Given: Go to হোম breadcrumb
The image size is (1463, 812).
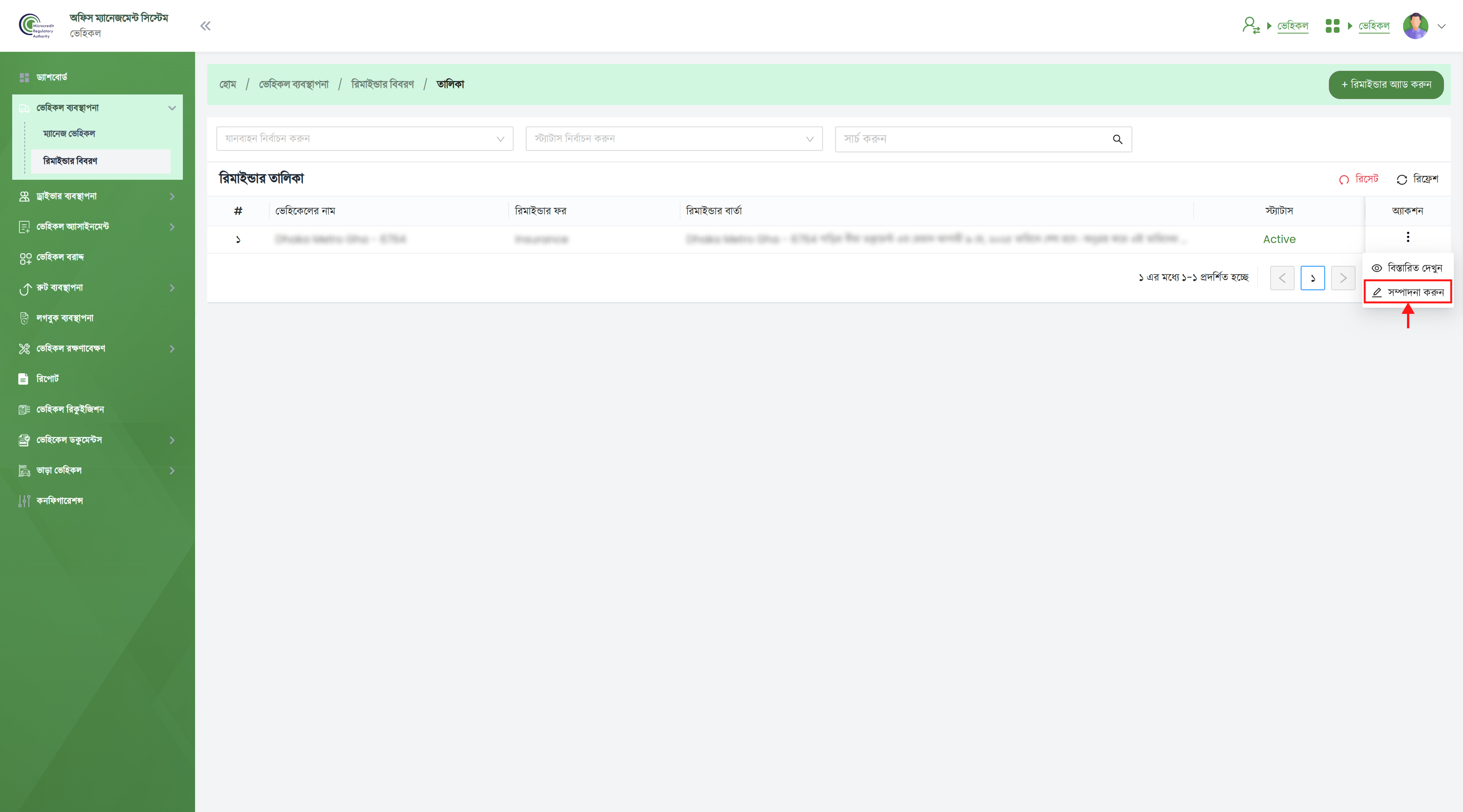Looking at the screenshot, I should click(228, 85).
